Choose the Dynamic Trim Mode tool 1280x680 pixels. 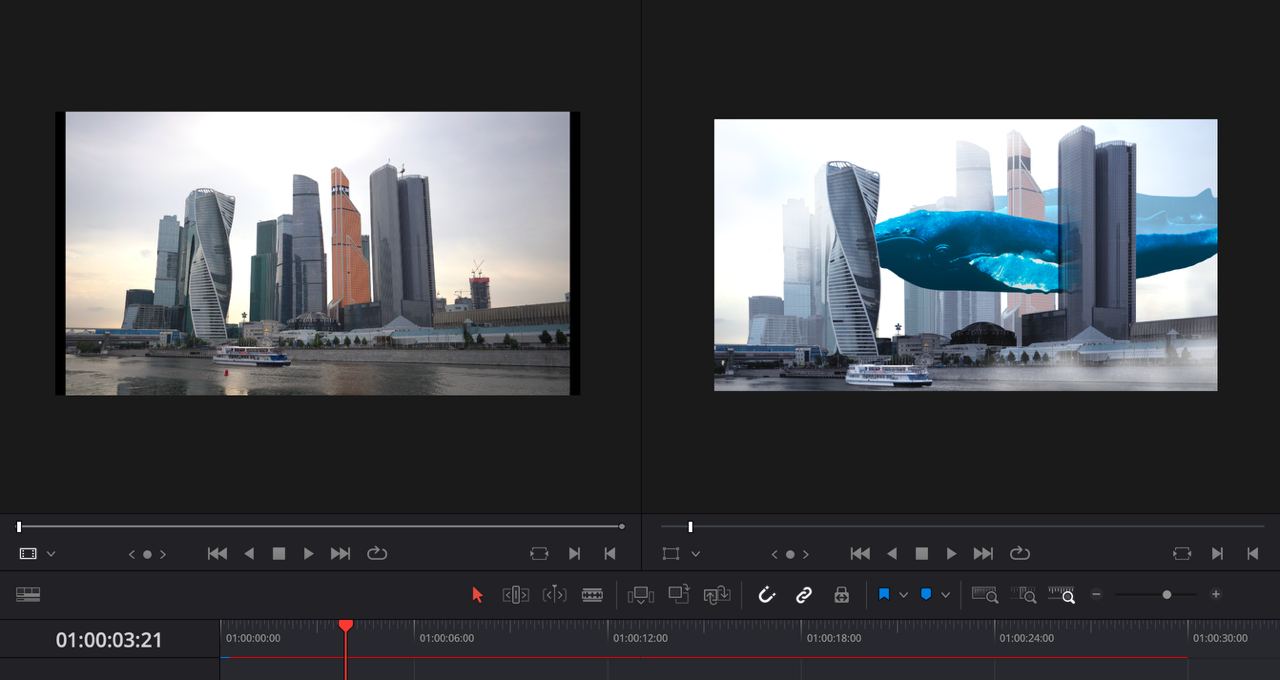click(554, 595)
